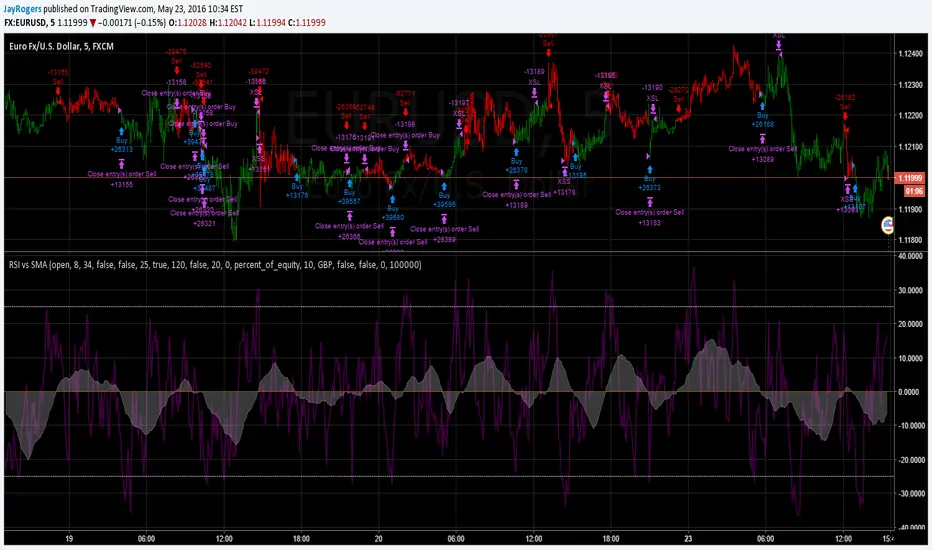Click the magenta XSL arrow under -13189
This screenshot has height=550, width=932.
pos(534,92)
